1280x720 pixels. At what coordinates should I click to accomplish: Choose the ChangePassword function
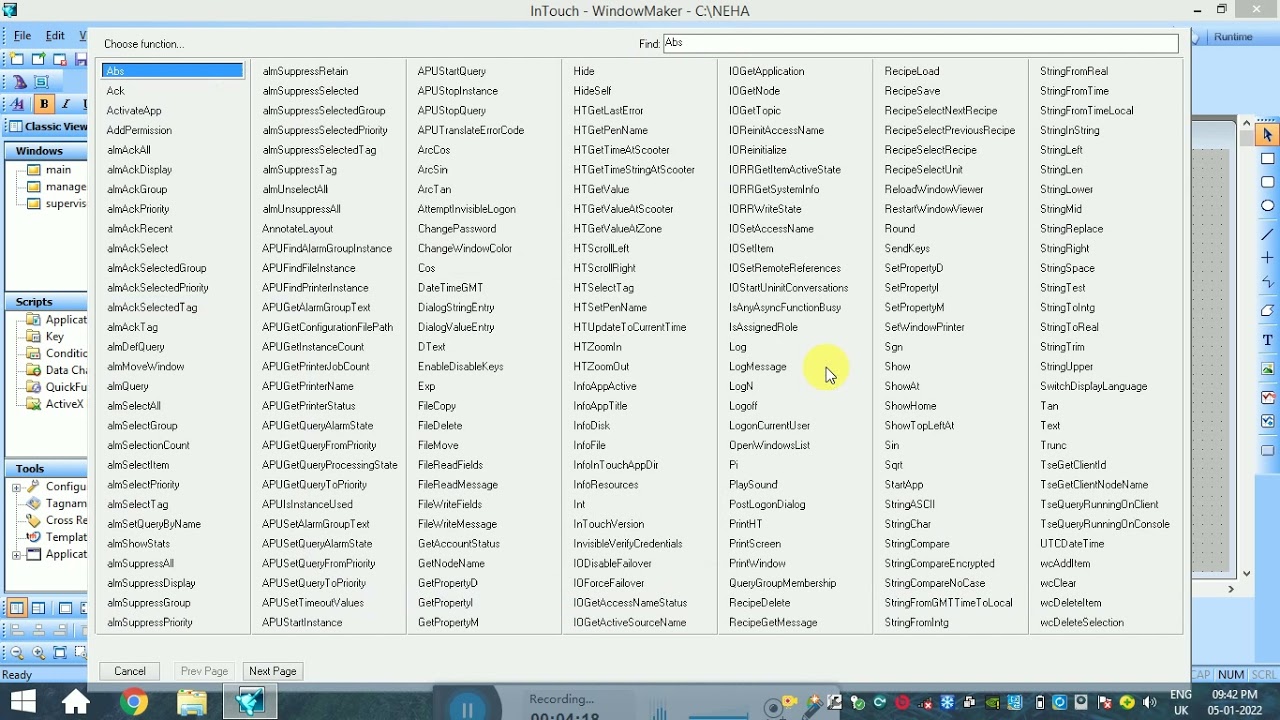[x=457, y=229]
